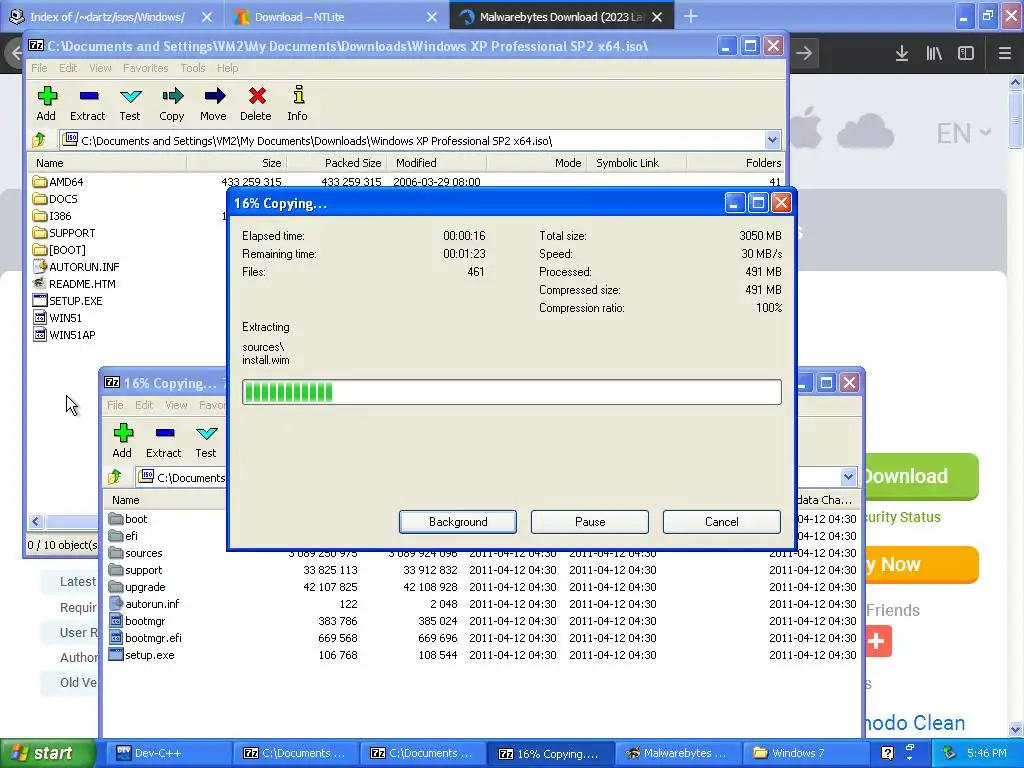Viewport: 1024px width, 768px height.
Task: Sort by Modified column header
Action: click(x=436, y=163)
